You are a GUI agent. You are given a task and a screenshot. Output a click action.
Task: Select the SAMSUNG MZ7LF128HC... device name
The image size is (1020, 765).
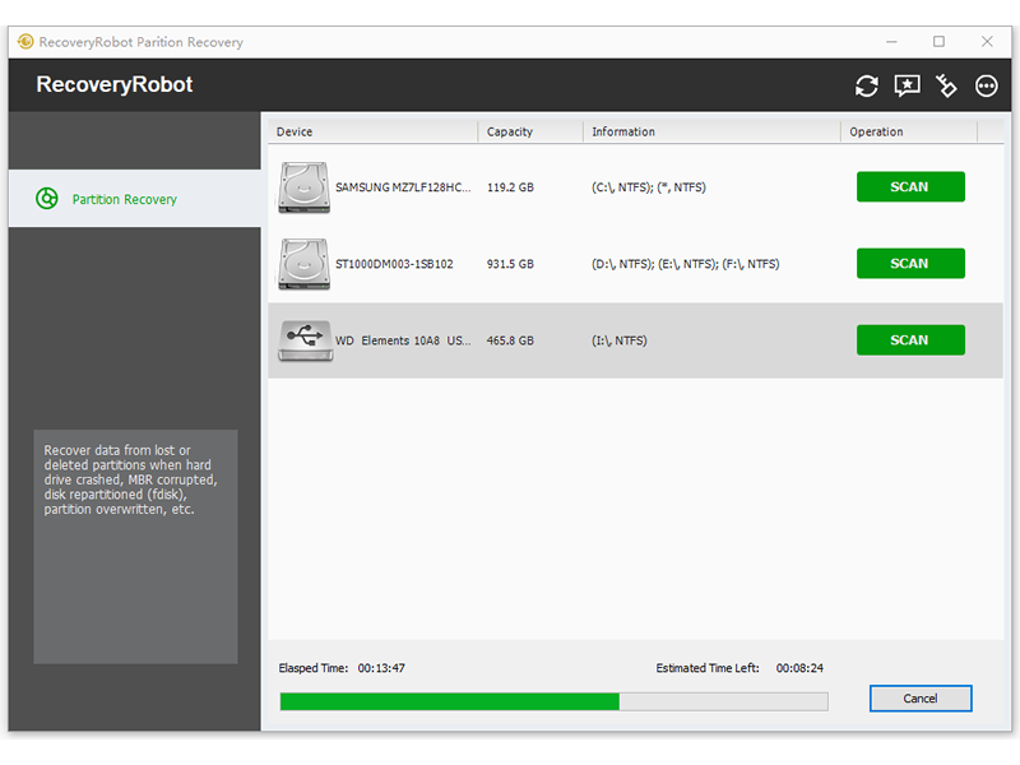pos(403,187)
